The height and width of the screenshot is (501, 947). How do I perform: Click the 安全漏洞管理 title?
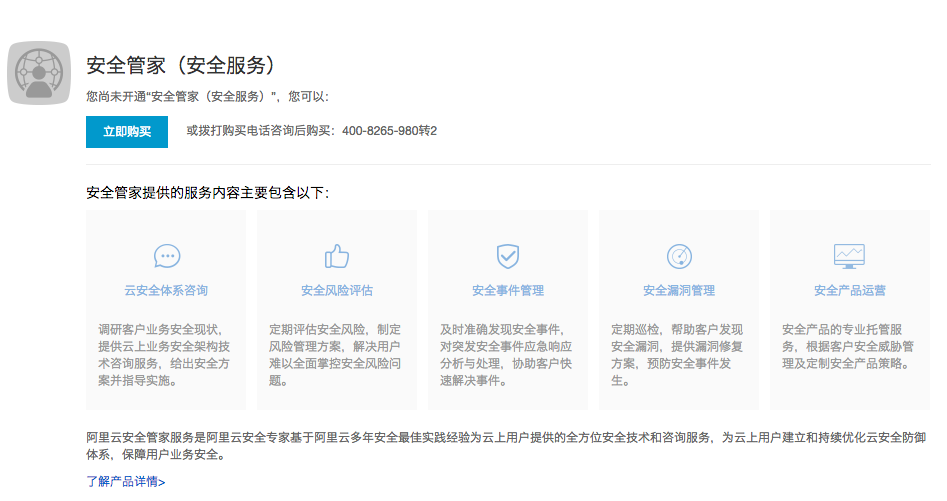(x=679, y=290)
